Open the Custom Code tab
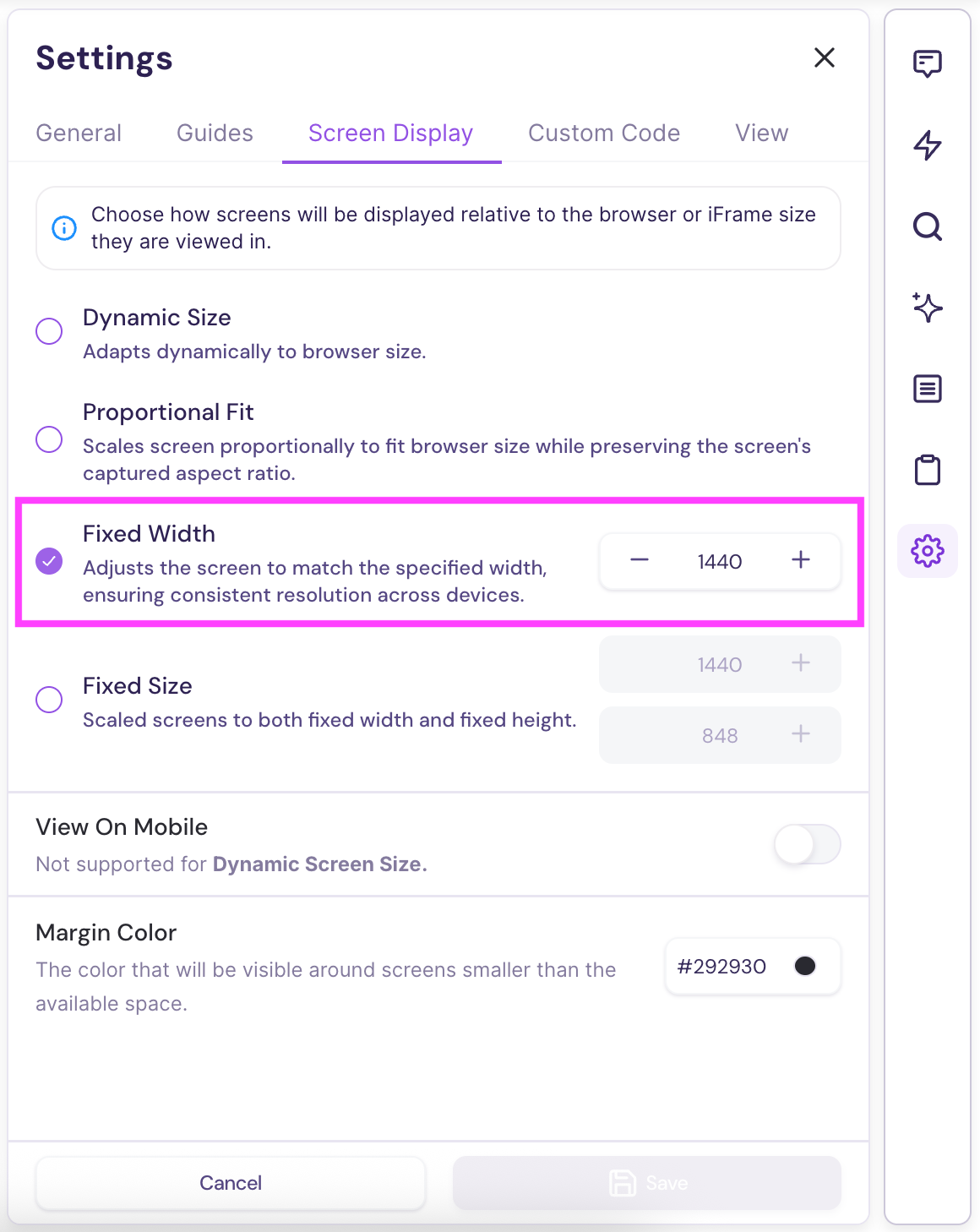The height and width of the screenshot is (1232, 980). point(603,133)
